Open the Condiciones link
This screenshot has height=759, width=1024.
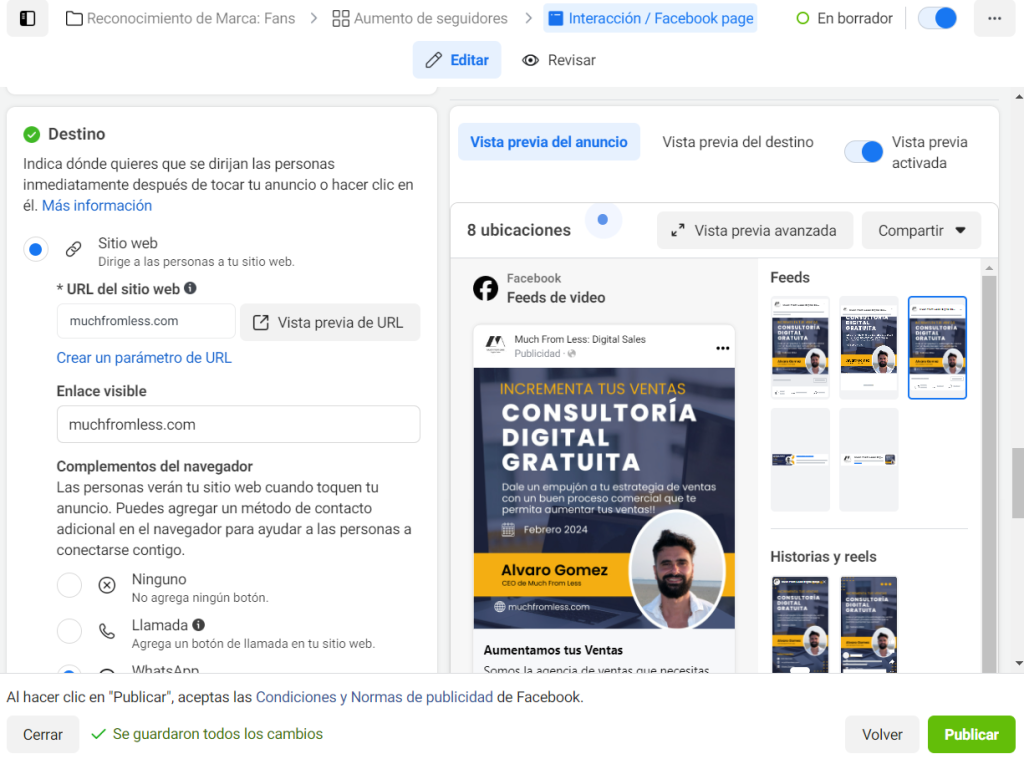tap(296, 697)
